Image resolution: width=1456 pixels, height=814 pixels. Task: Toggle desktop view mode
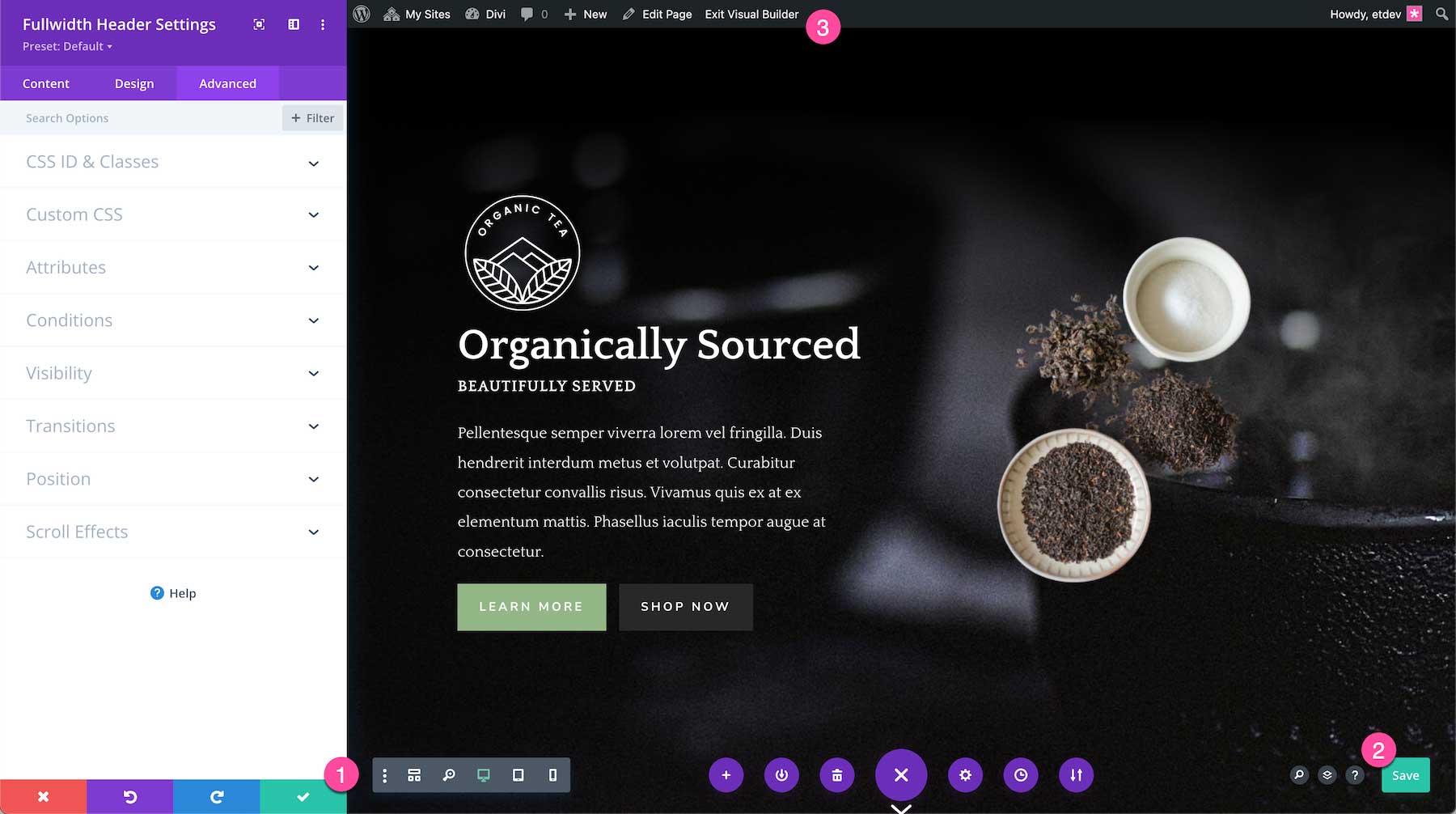(484, 775)
